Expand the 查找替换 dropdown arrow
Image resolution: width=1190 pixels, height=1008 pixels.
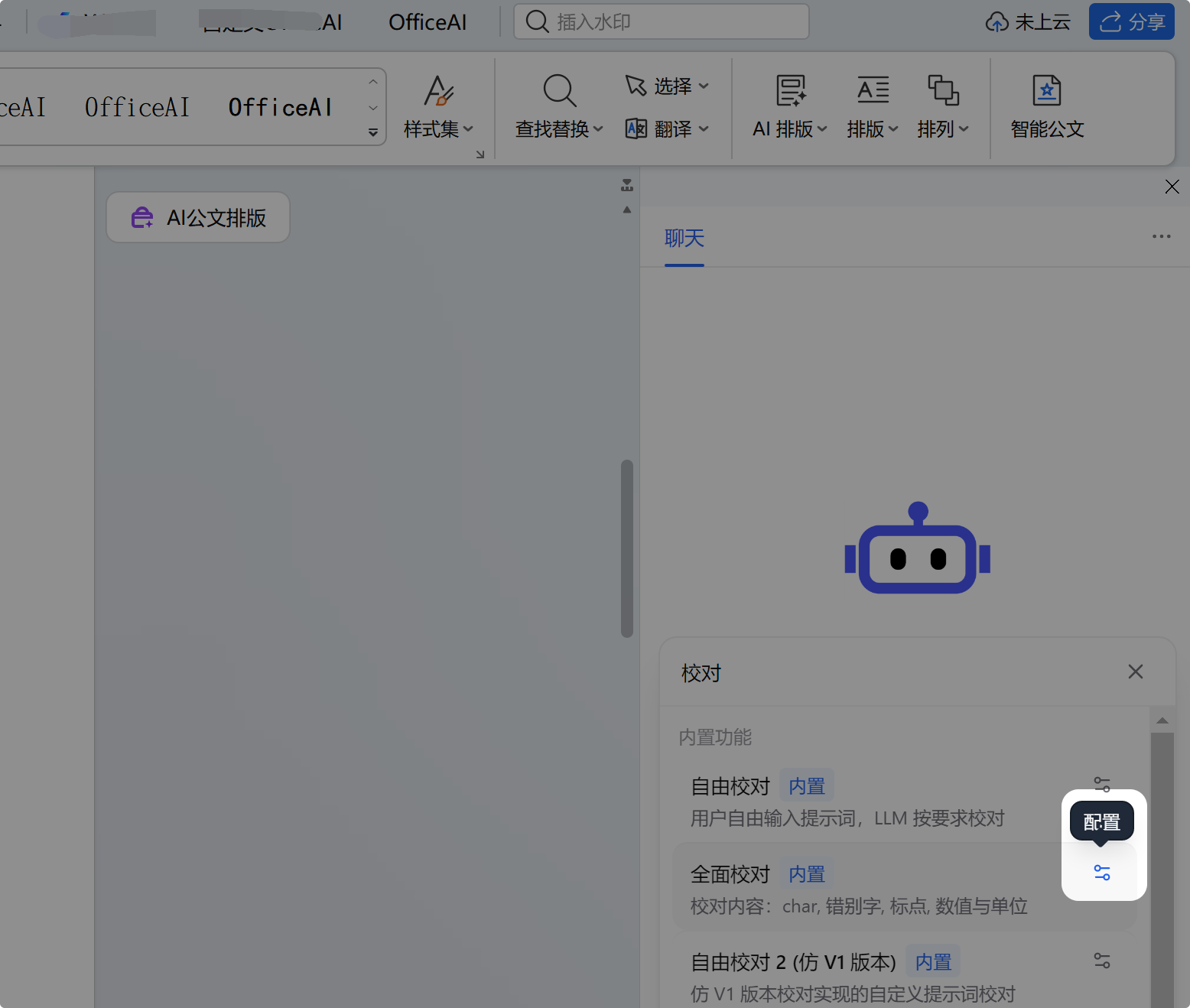point(598,128)
